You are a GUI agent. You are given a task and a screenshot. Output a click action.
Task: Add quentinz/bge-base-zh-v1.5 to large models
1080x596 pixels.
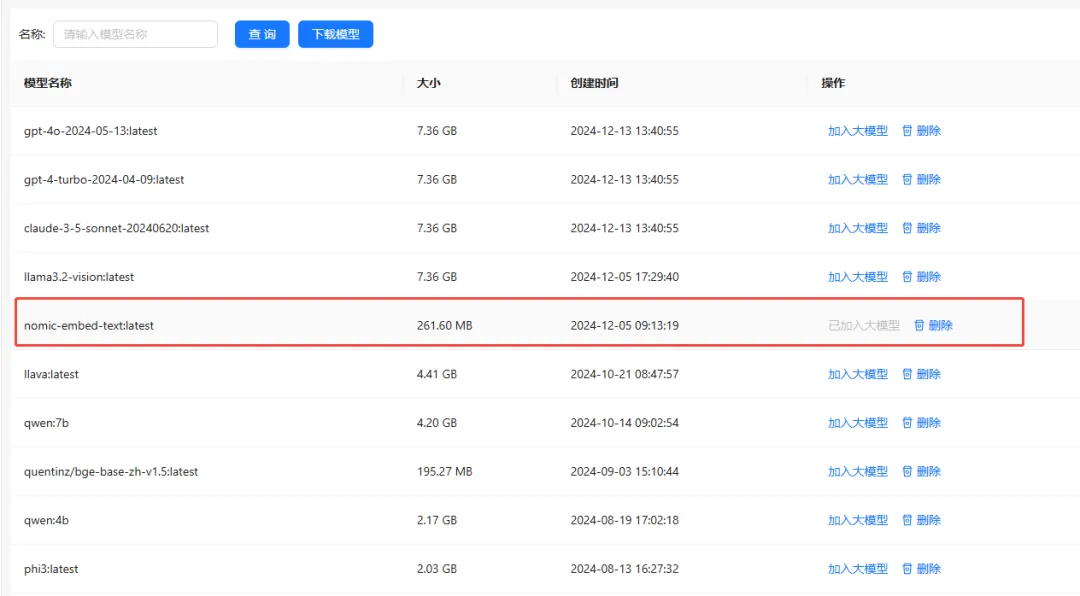click(857, 472)
